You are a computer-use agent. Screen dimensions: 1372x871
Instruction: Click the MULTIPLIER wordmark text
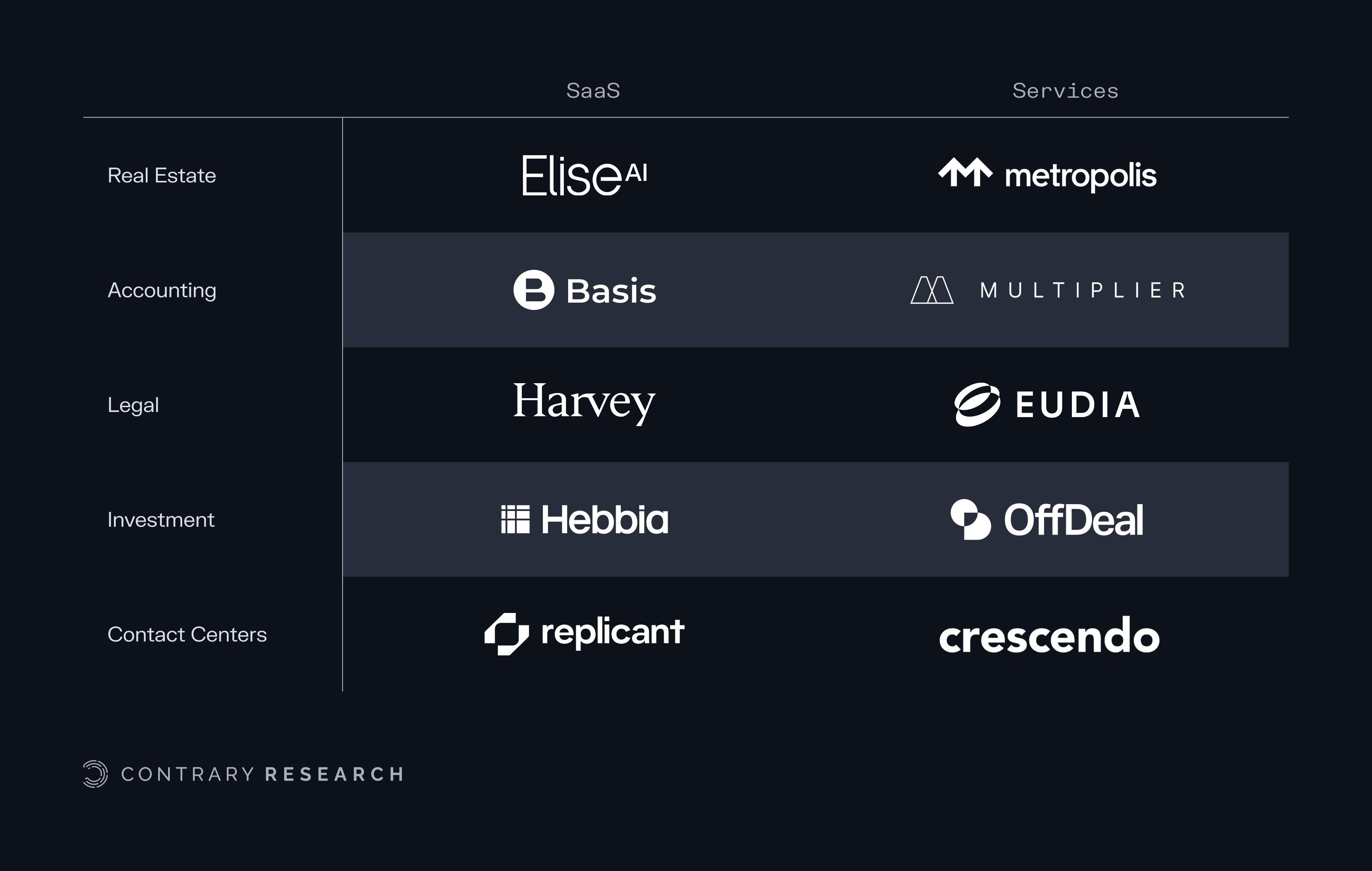tap(1083, 291)
